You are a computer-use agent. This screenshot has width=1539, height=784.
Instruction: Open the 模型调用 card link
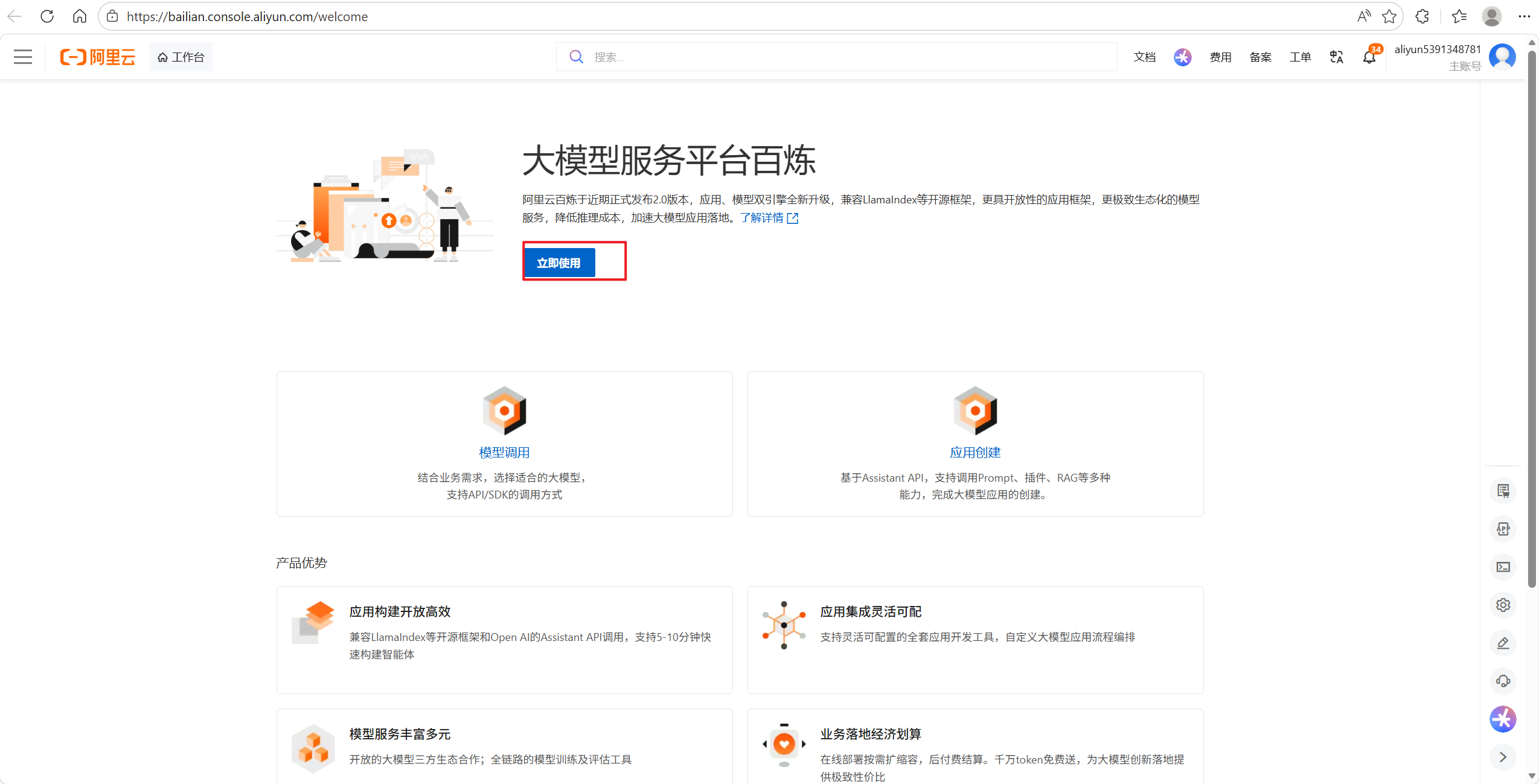504,452
